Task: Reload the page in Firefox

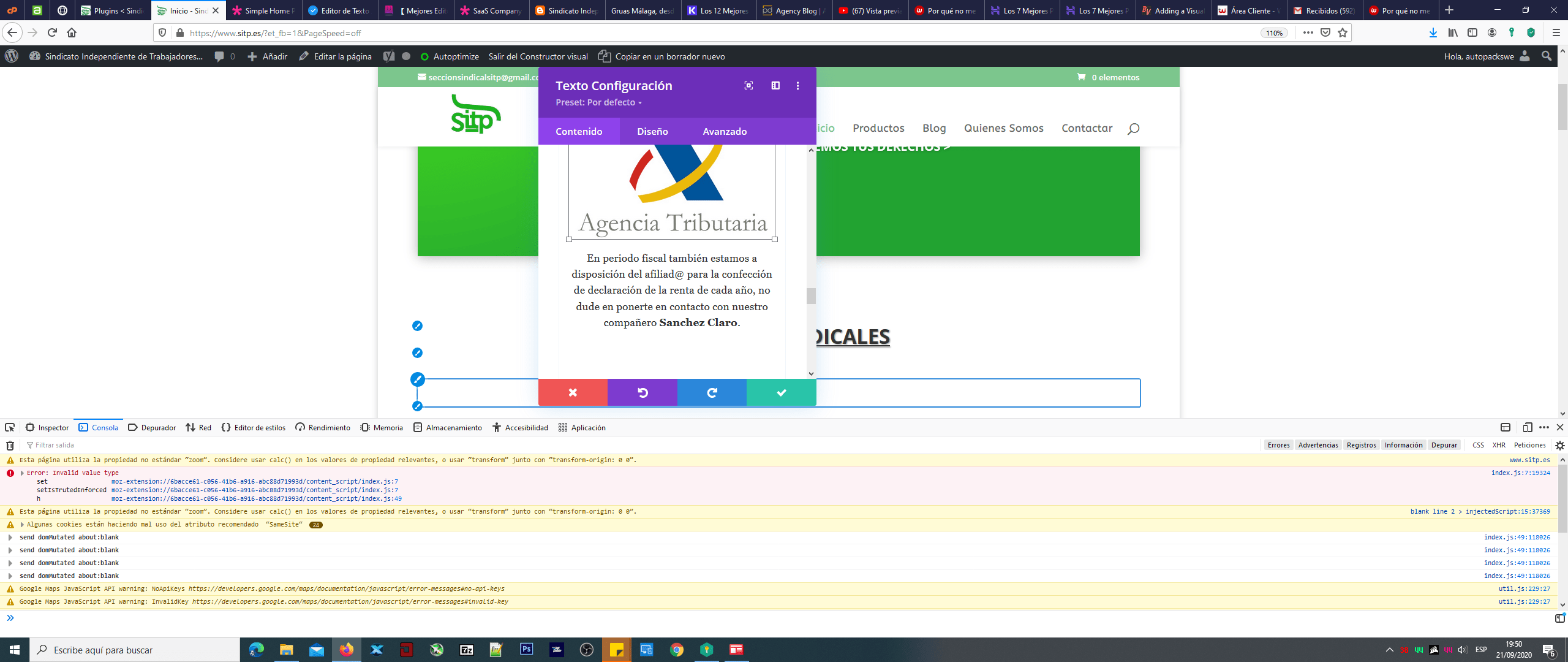Action: [52, 32]
